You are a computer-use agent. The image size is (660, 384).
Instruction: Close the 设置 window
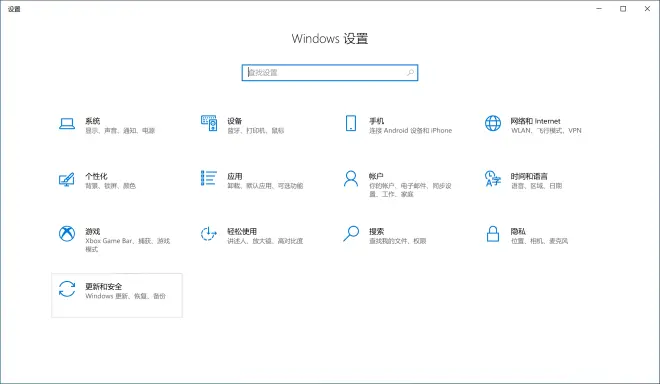[x=647, y=8]
